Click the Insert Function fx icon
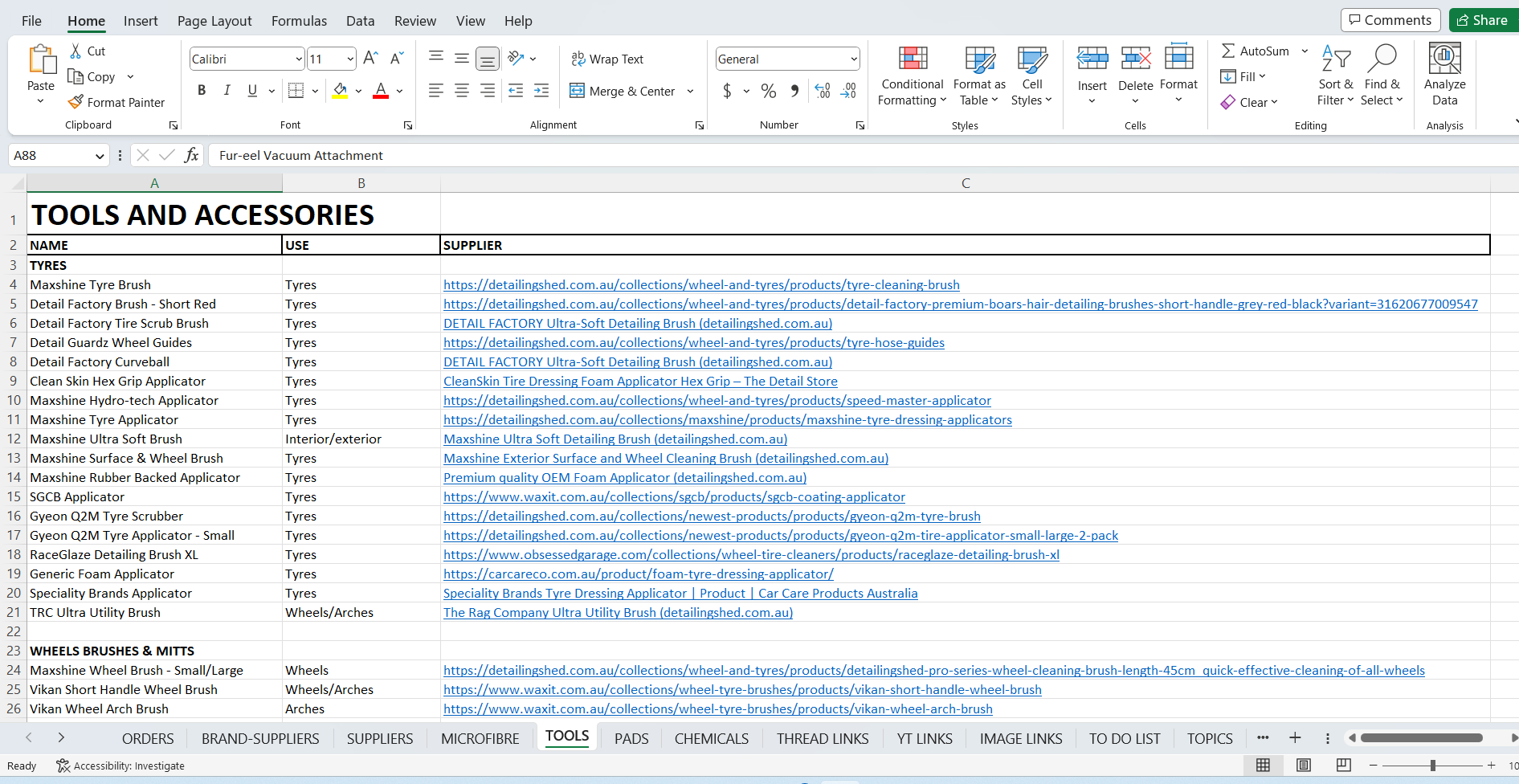 tap(191, 155)
